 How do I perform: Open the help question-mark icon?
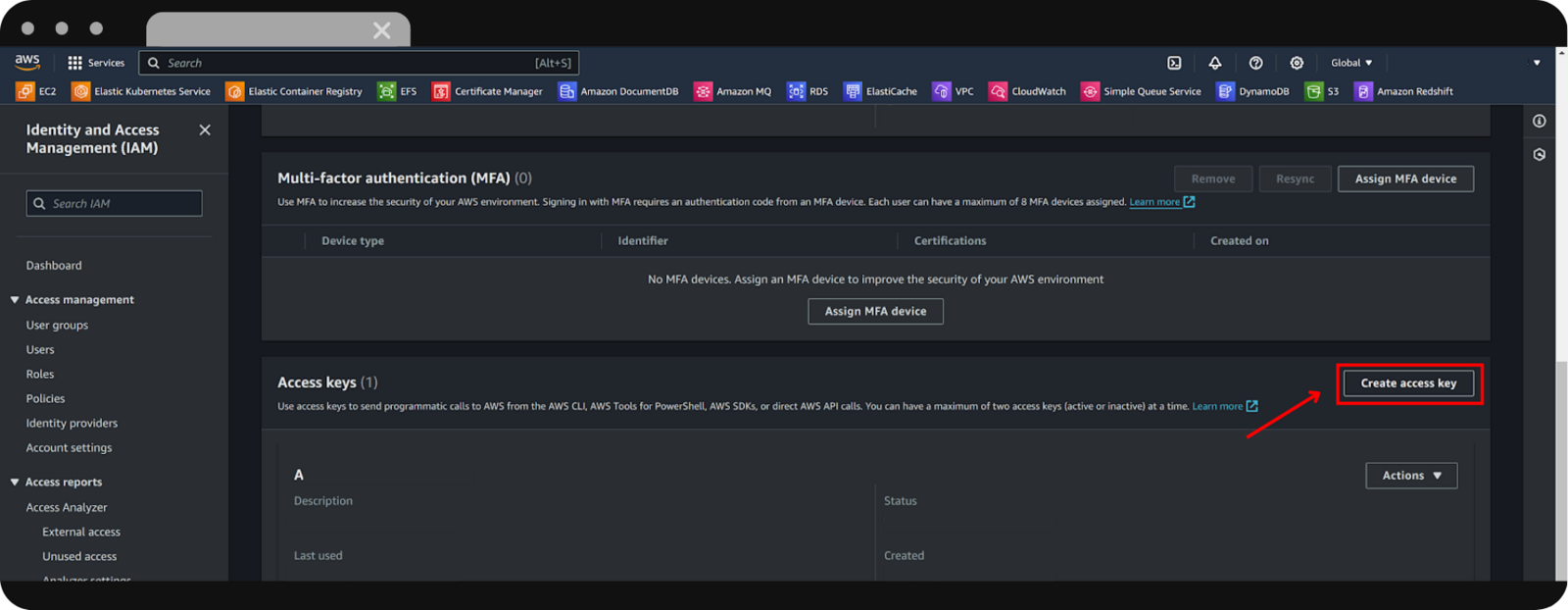point(1256,63)
